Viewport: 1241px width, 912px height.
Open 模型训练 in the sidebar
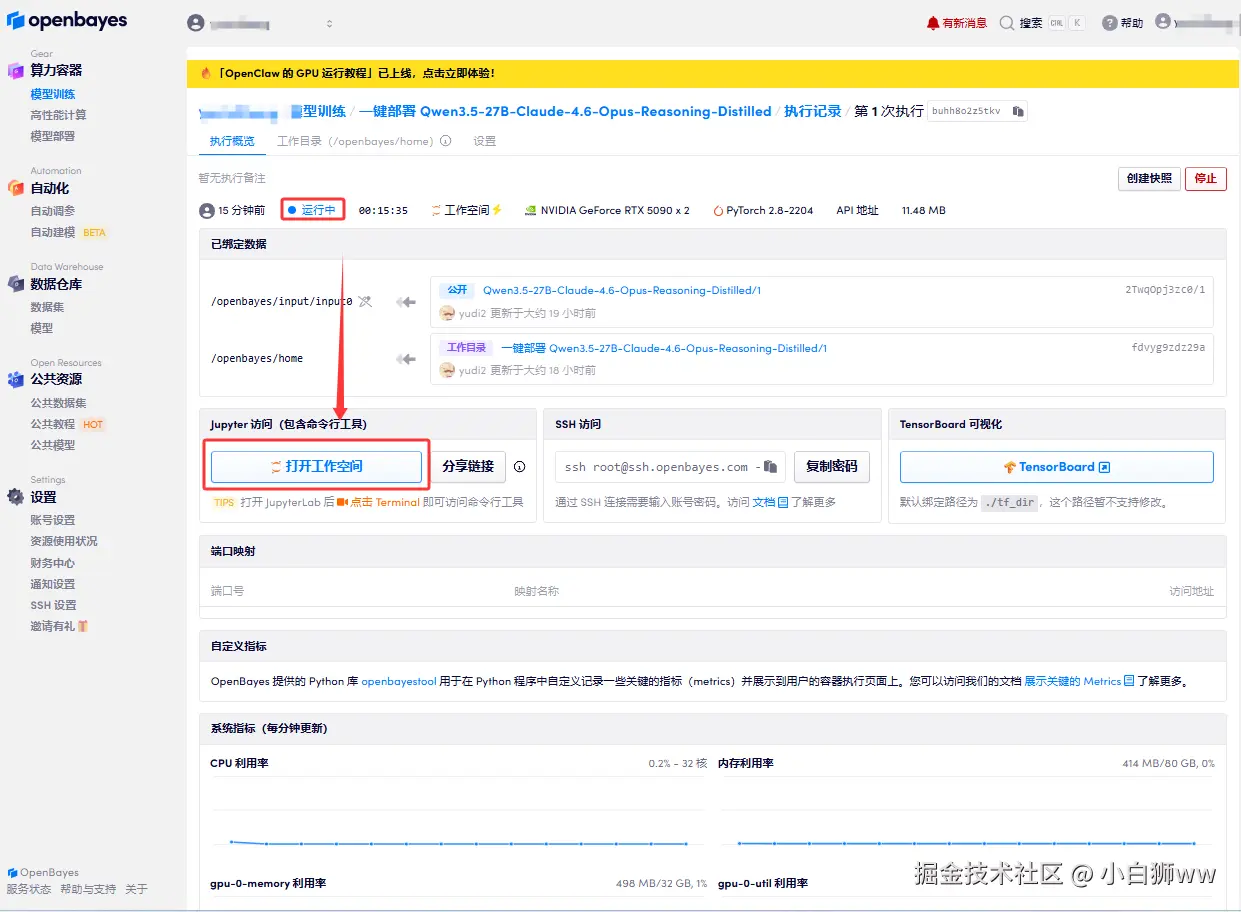[x=53, y=94]
